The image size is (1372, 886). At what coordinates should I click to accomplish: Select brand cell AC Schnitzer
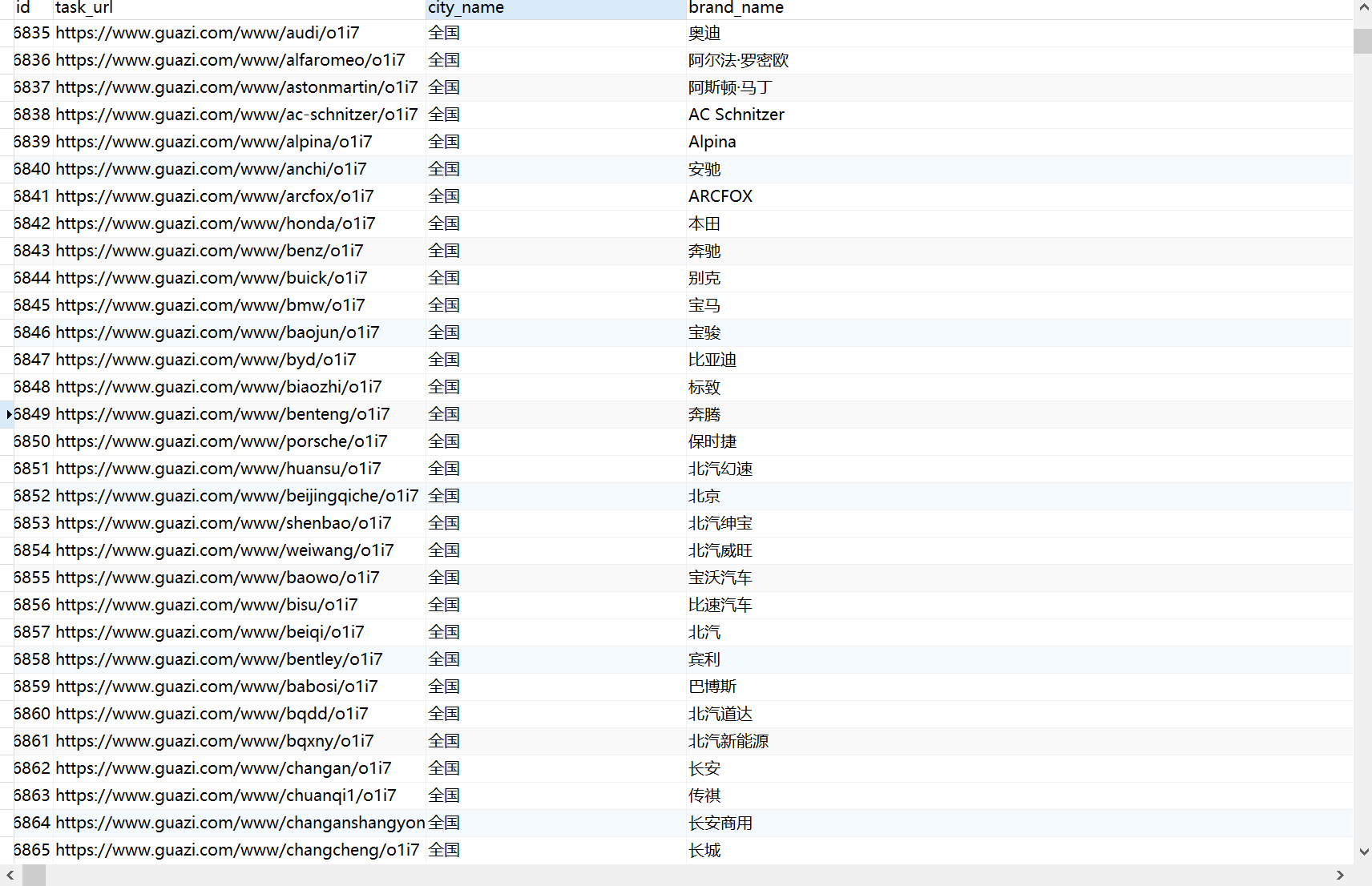click(1019, 115)
